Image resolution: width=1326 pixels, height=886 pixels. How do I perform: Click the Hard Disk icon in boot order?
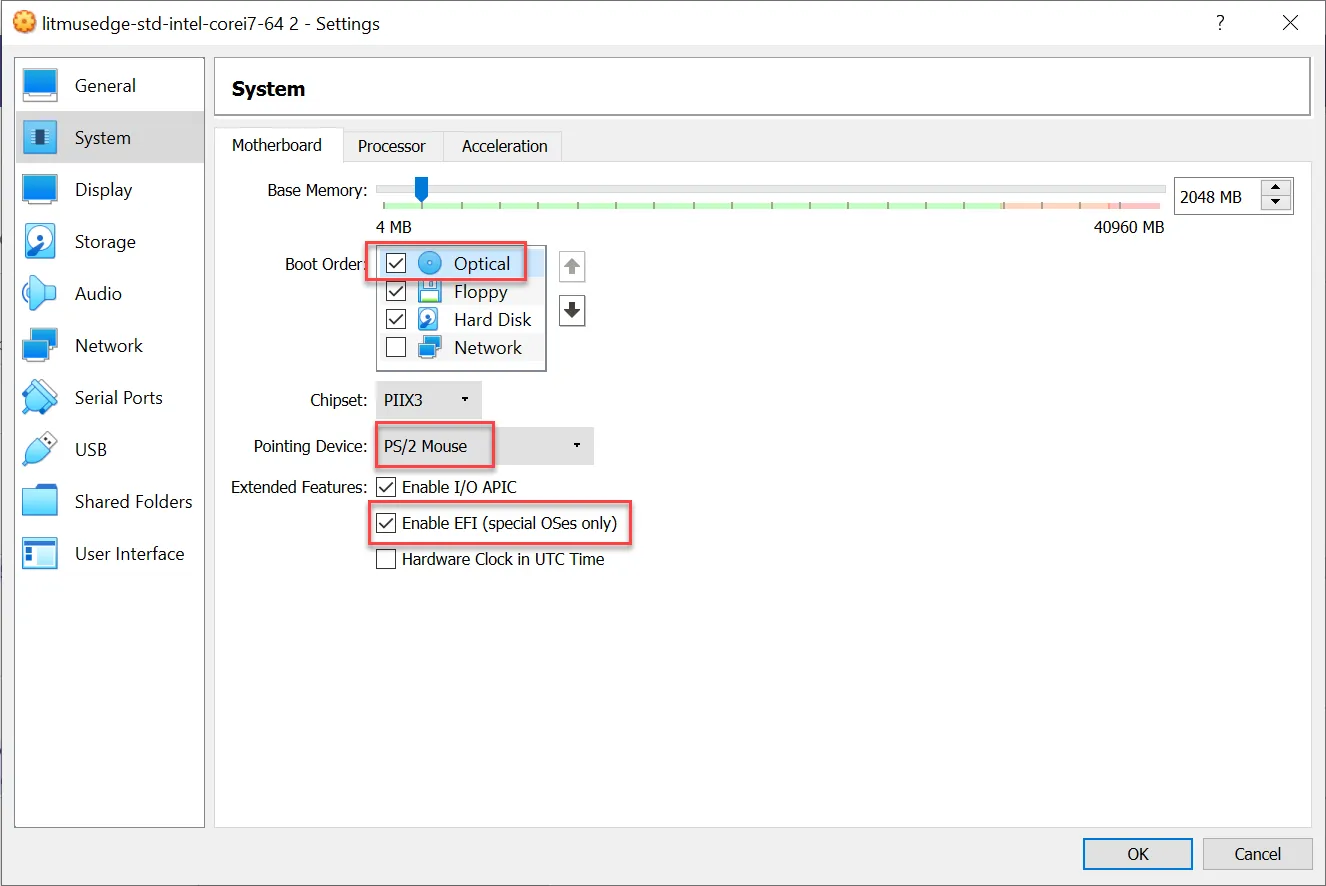click(x=429, y=319)
